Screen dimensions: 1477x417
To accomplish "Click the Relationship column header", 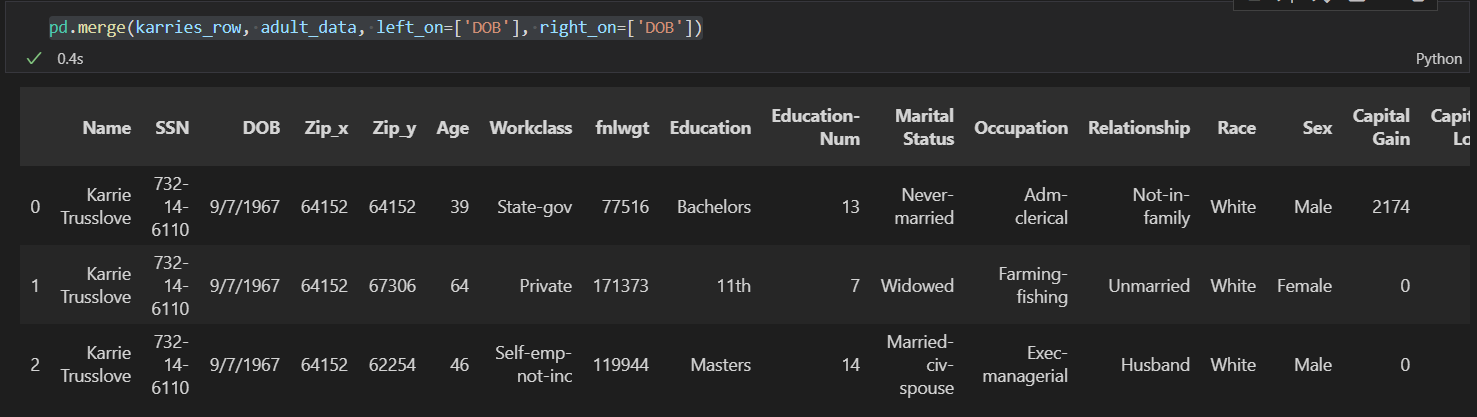I will 1139,128.
